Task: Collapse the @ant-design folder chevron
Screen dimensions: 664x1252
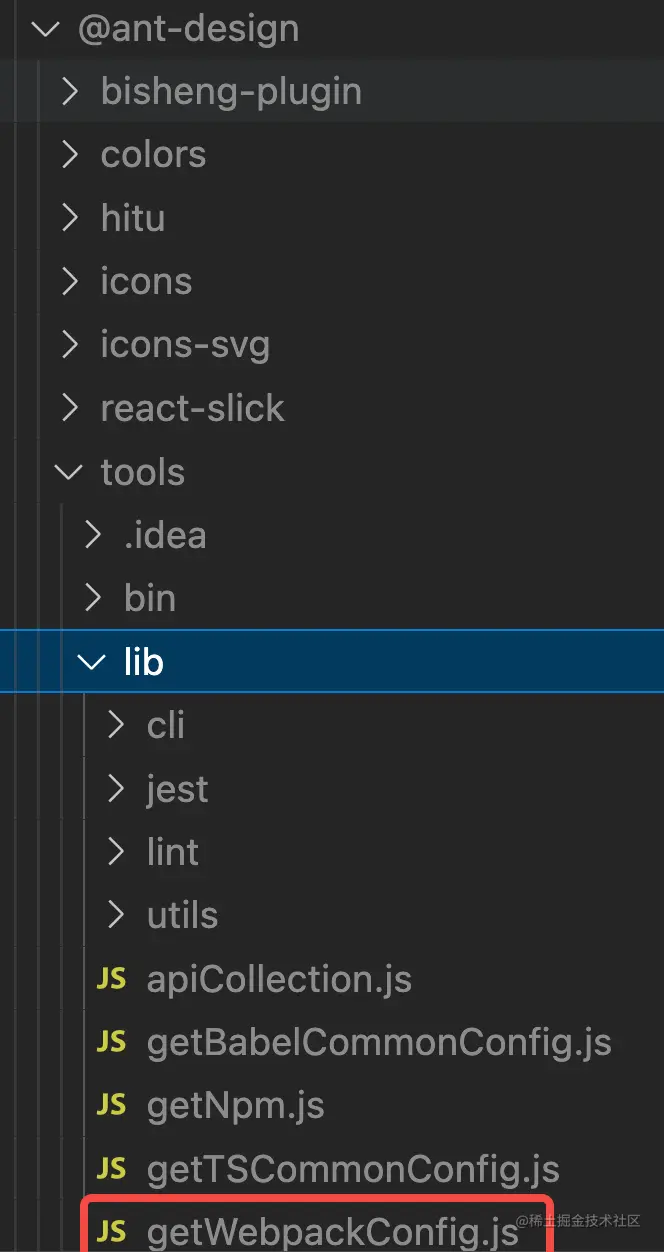Action: [x=46, y=28]
